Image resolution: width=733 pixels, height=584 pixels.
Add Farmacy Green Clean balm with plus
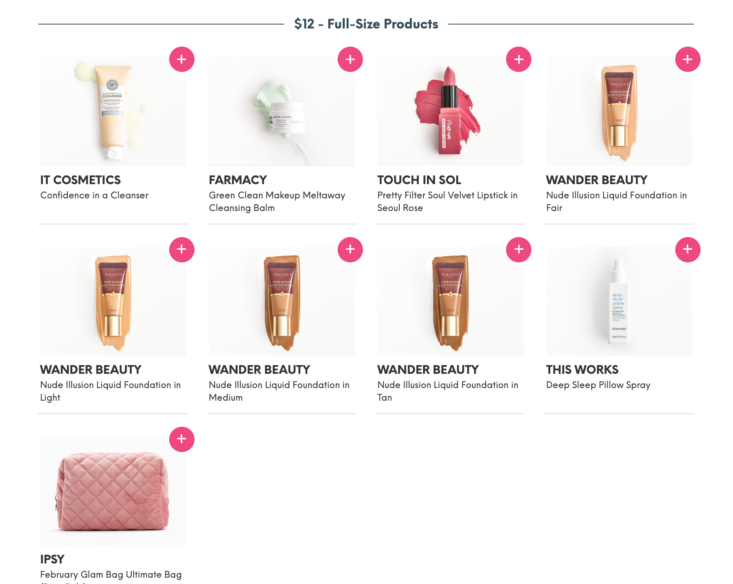pos(350,59)
